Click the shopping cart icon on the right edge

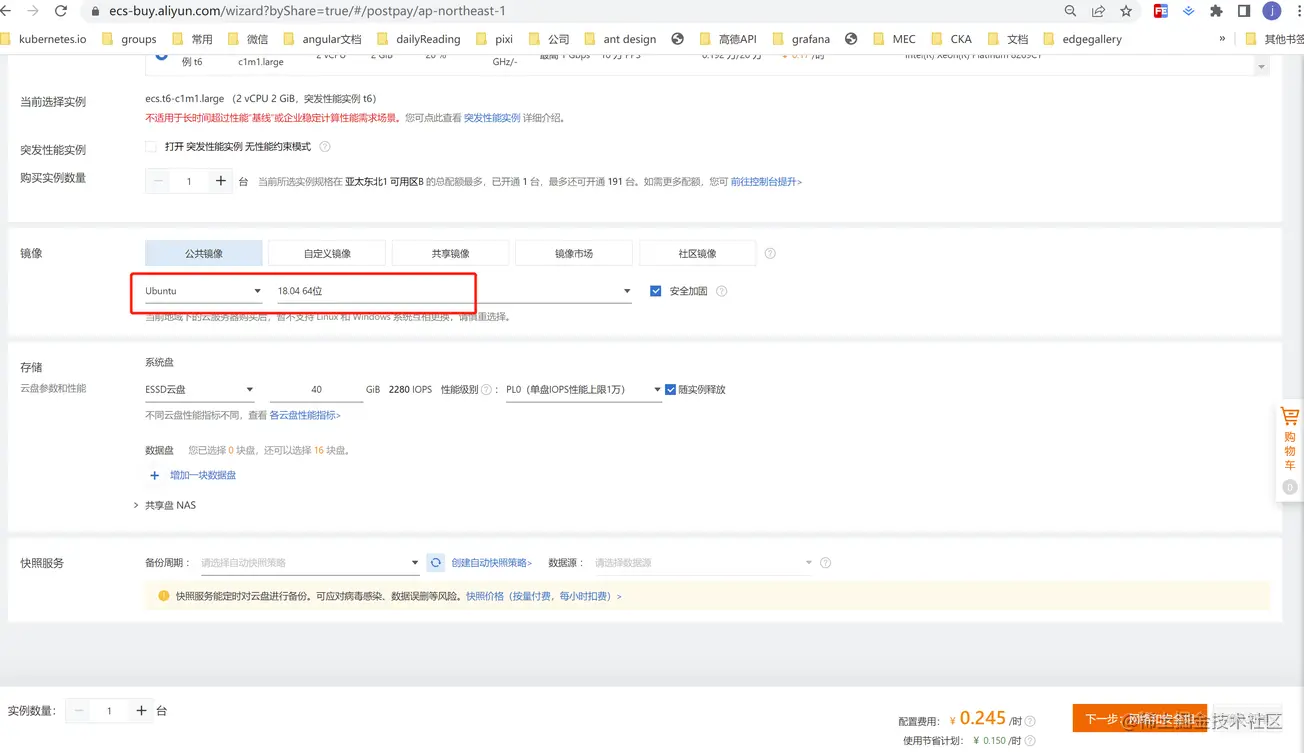tap(1290, 416)
